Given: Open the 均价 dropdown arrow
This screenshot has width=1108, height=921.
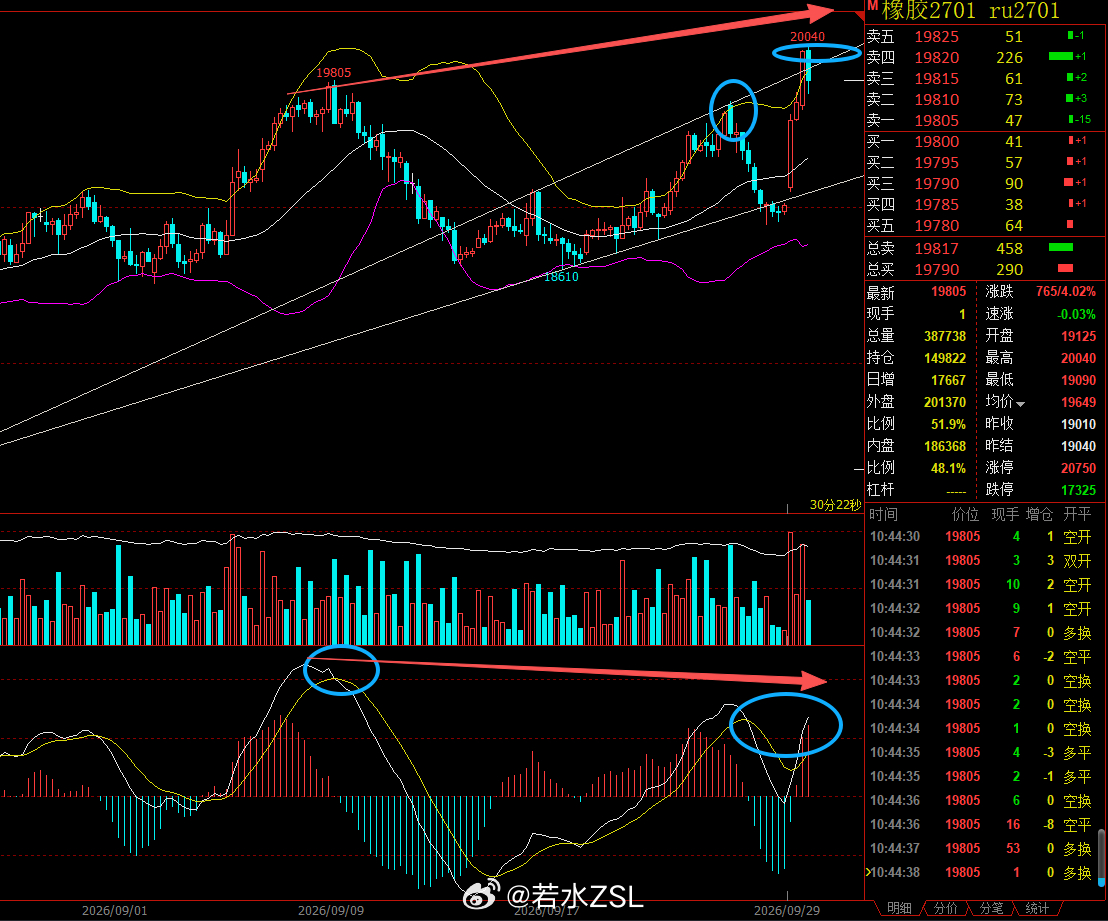Looking at the screenshot, I should tap(1020, 404).
